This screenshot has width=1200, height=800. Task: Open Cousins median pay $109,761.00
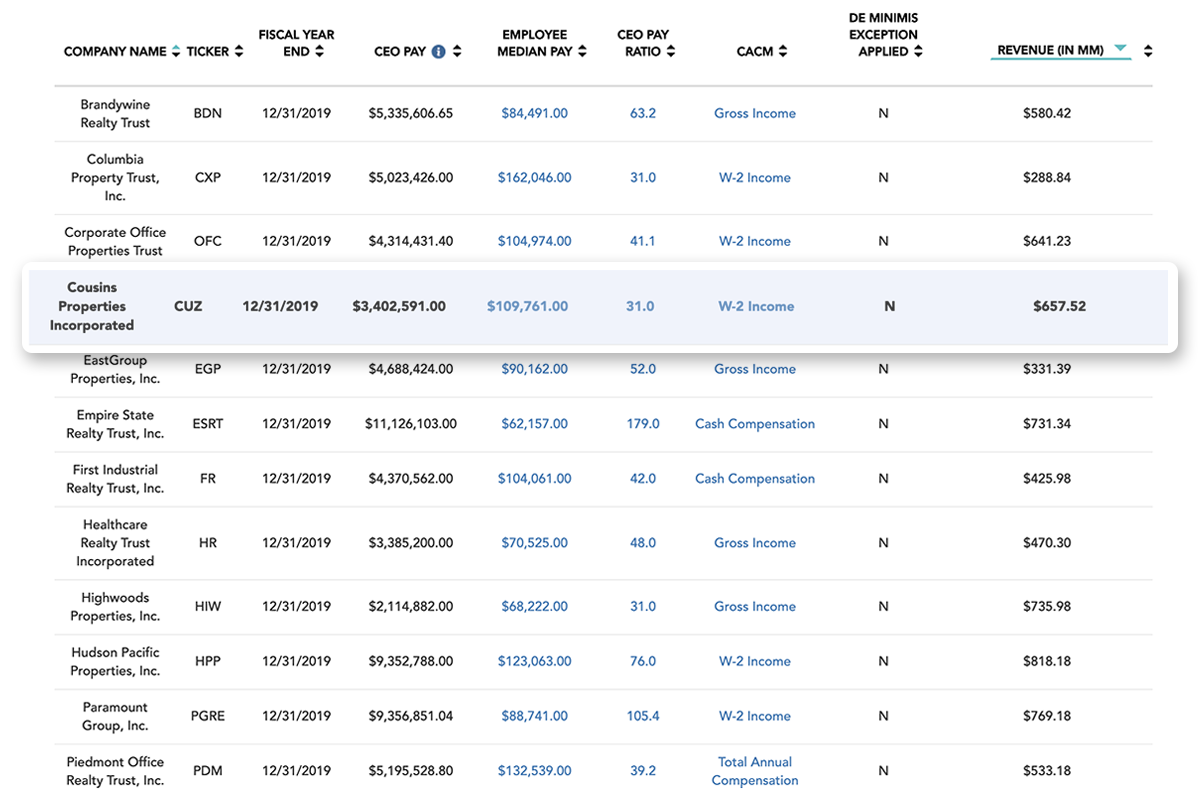point(527,306)
